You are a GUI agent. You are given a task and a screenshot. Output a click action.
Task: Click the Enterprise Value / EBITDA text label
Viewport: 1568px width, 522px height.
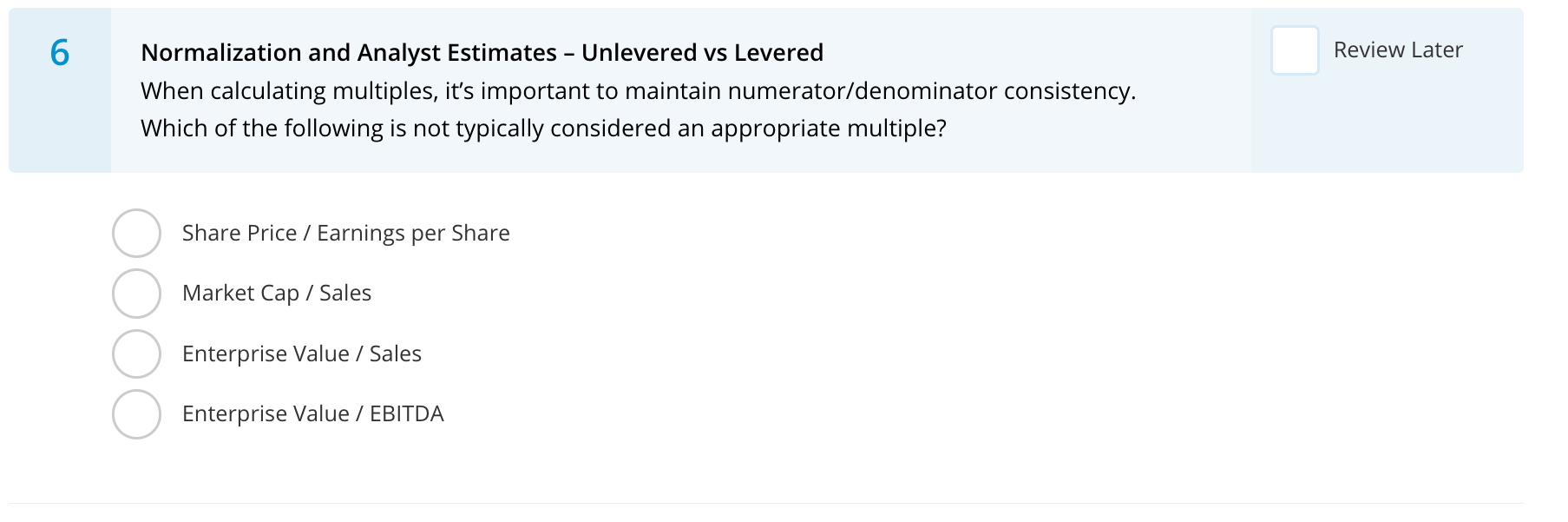pyautogui.click(x=312, y=414)
